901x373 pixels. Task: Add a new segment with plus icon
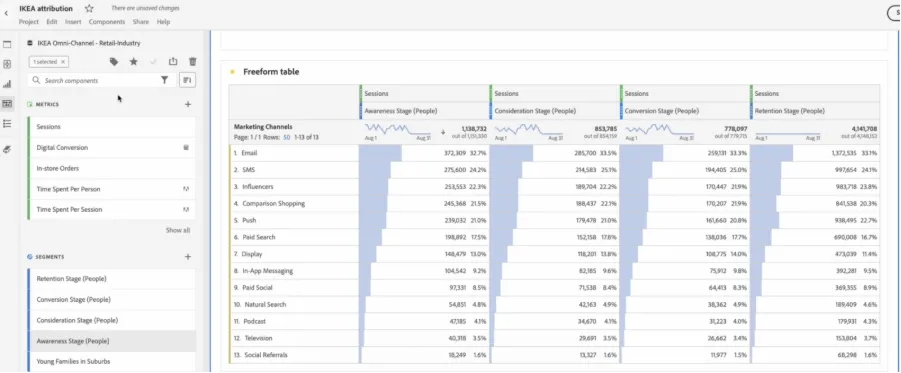click(x=187, y=257)
